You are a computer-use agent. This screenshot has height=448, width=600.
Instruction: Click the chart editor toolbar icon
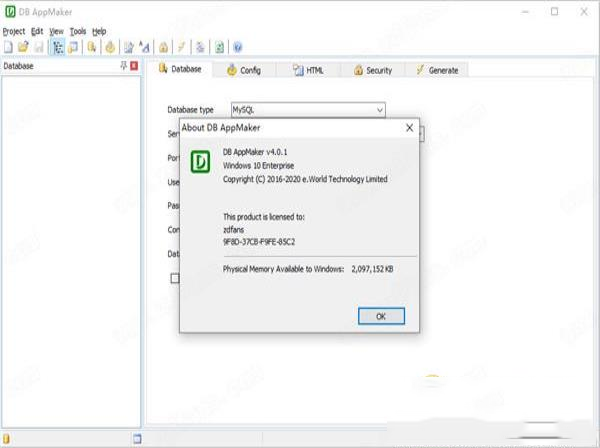click(129, 47)
